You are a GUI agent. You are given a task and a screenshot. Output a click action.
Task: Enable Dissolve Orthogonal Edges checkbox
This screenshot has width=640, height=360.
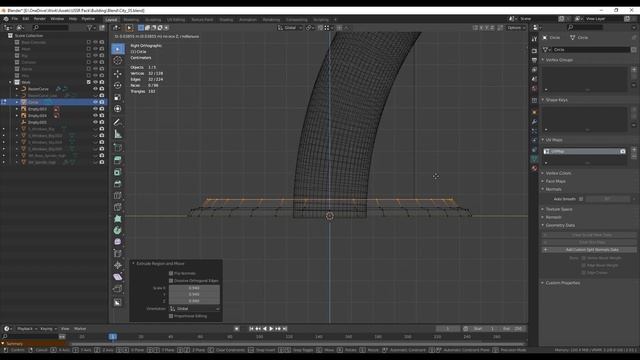(171, 281)
